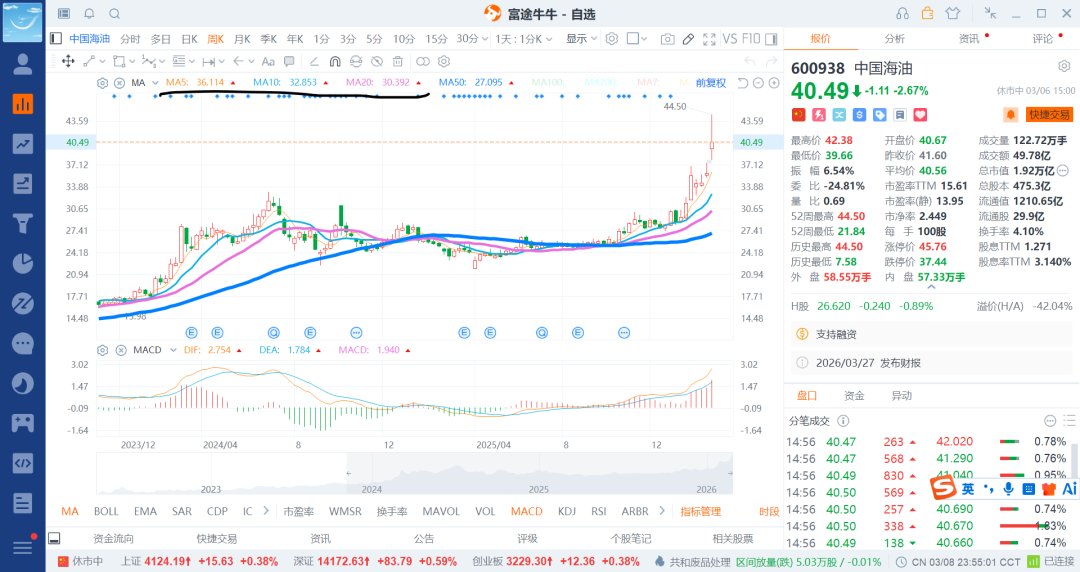Image resolution: width=1080 pixels, height=572 pixels.
Task: Toggle the F10 info view
Action: pos(751,39)
